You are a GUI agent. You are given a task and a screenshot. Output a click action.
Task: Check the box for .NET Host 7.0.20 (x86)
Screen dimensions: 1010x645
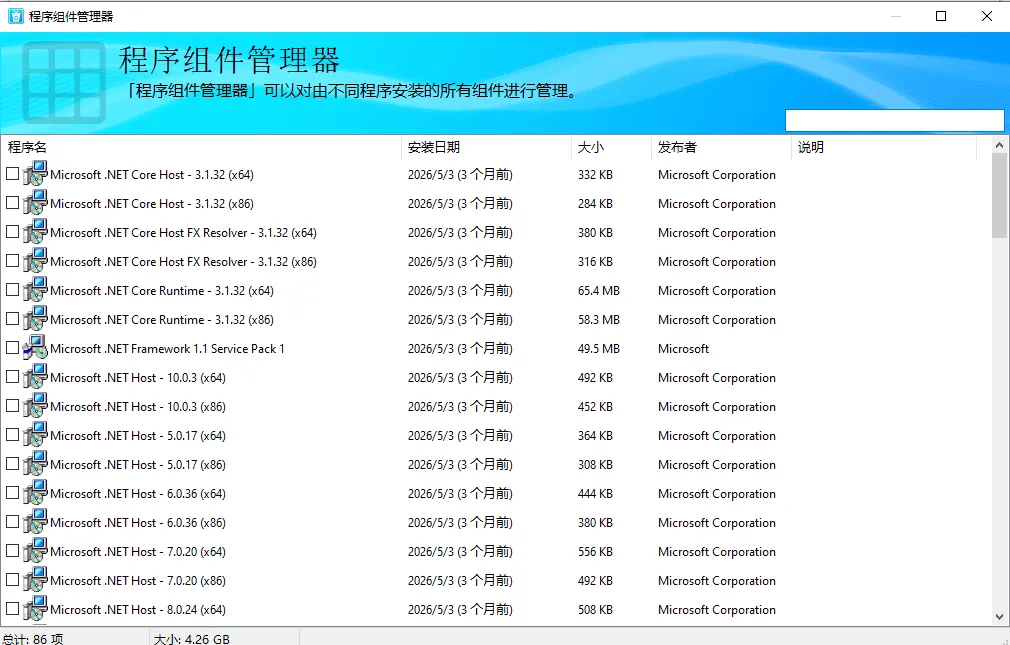[12, 580]
